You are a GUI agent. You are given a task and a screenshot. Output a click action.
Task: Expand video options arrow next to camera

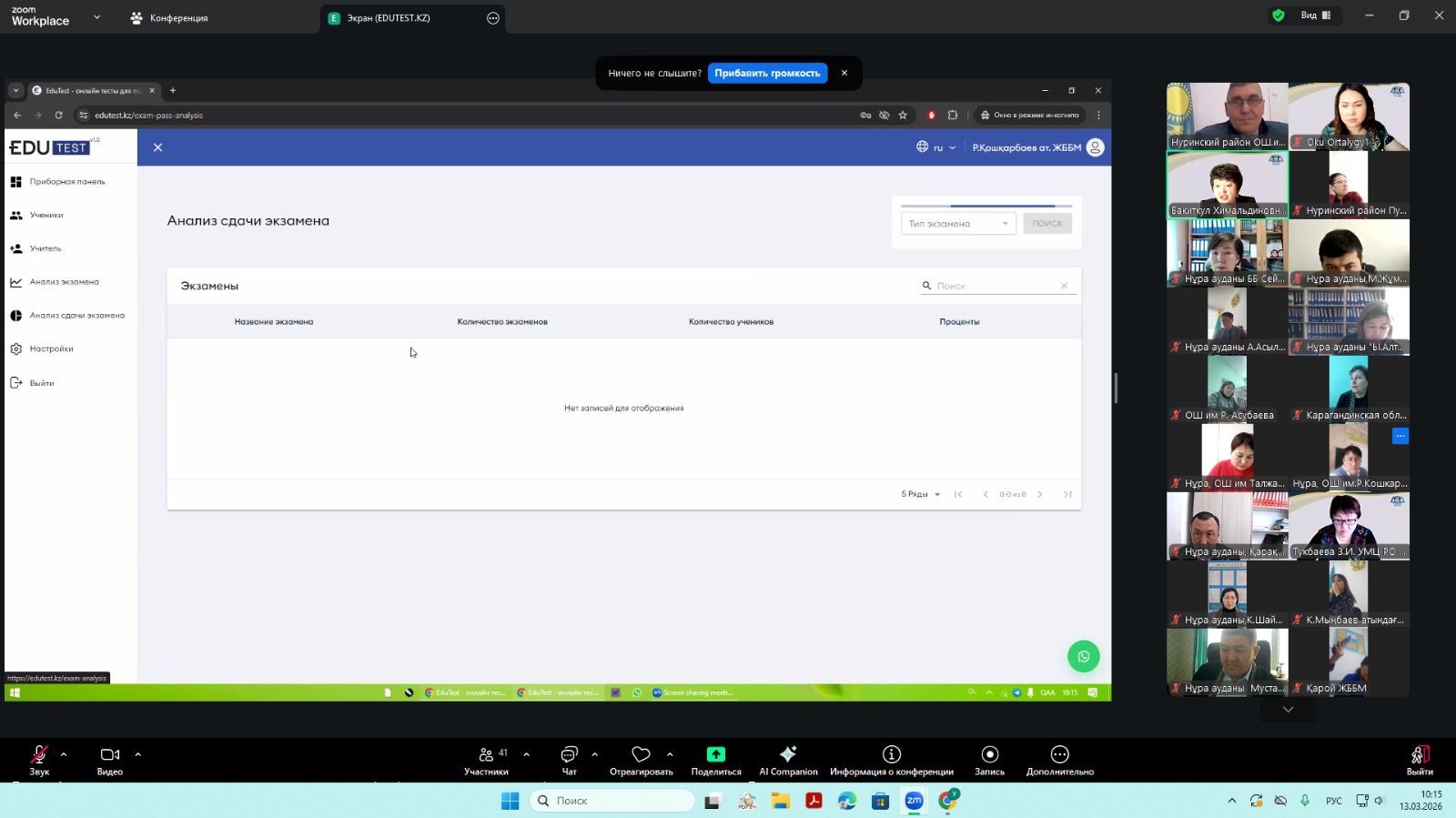138,754
